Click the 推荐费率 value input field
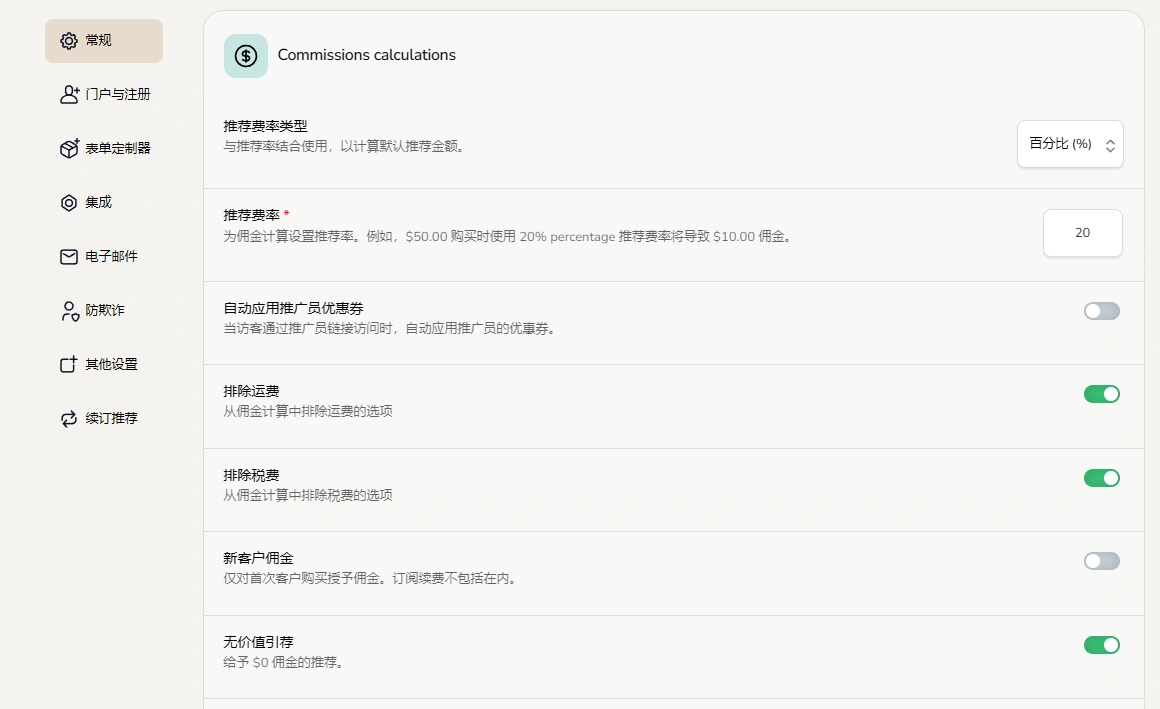 click(x=1082, y=232)
